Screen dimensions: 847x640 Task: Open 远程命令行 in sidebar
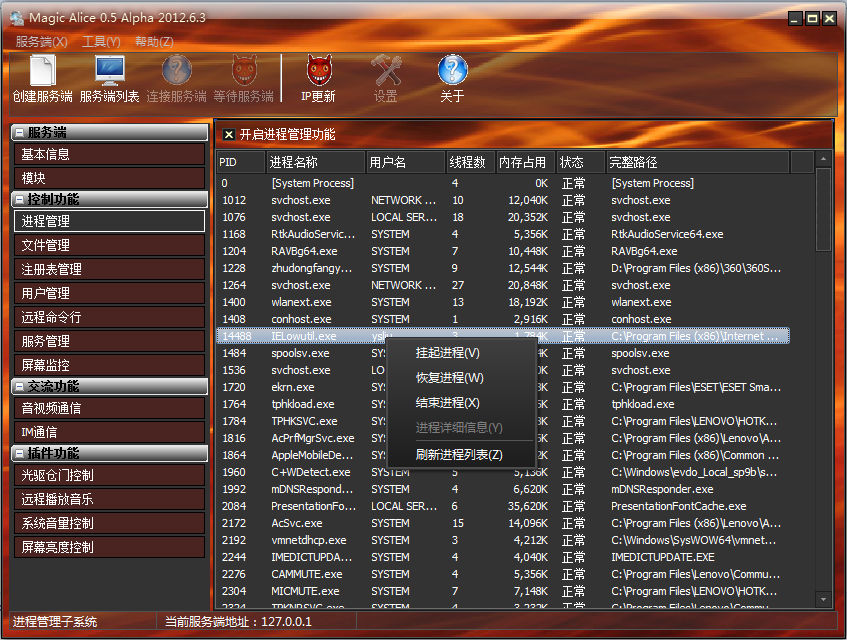coord(109,317)
